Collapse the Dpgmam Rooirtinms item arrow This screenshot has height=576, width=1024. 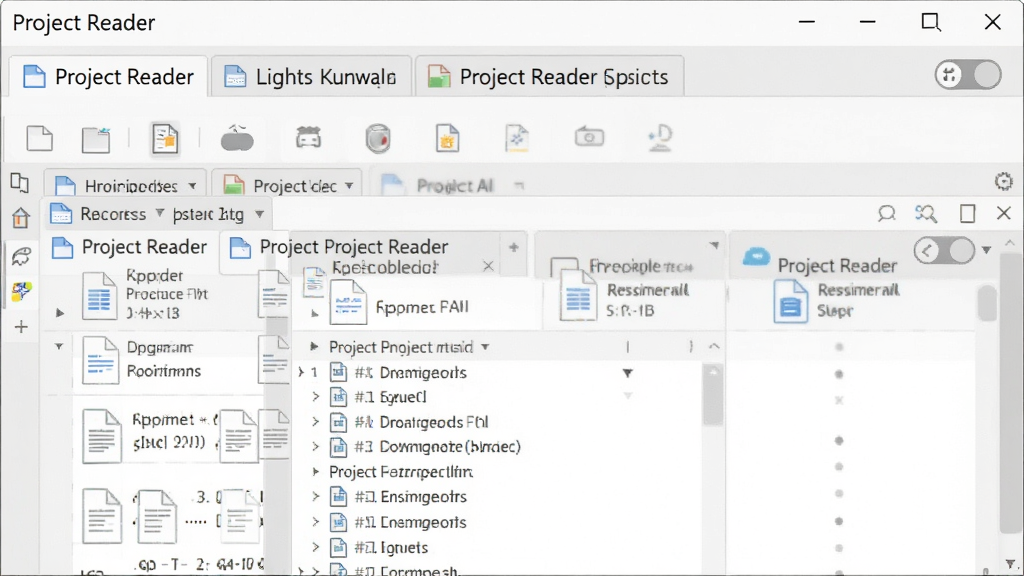(x=59, y=346)
